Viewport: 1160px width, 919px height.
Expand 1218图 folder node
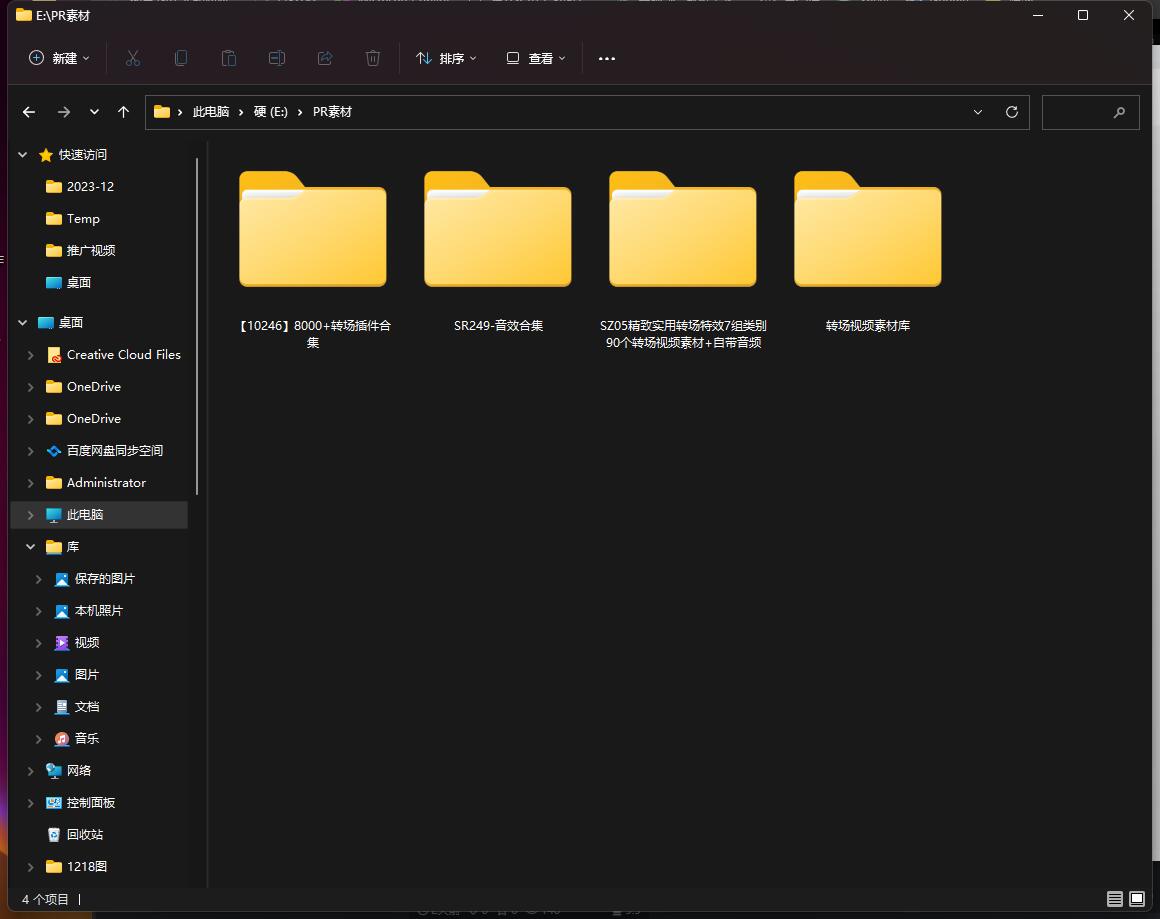[30, 866]
